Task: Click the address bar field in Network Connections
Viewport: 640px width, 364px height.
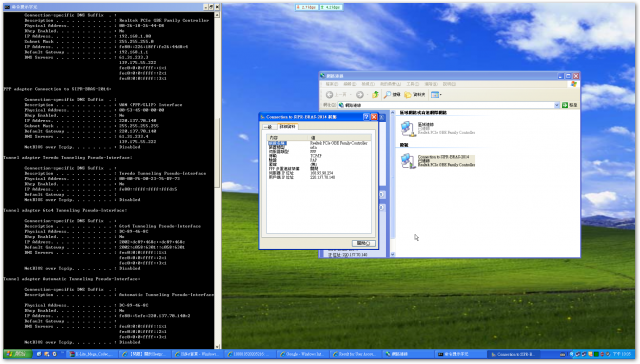Action: (448, 105)
